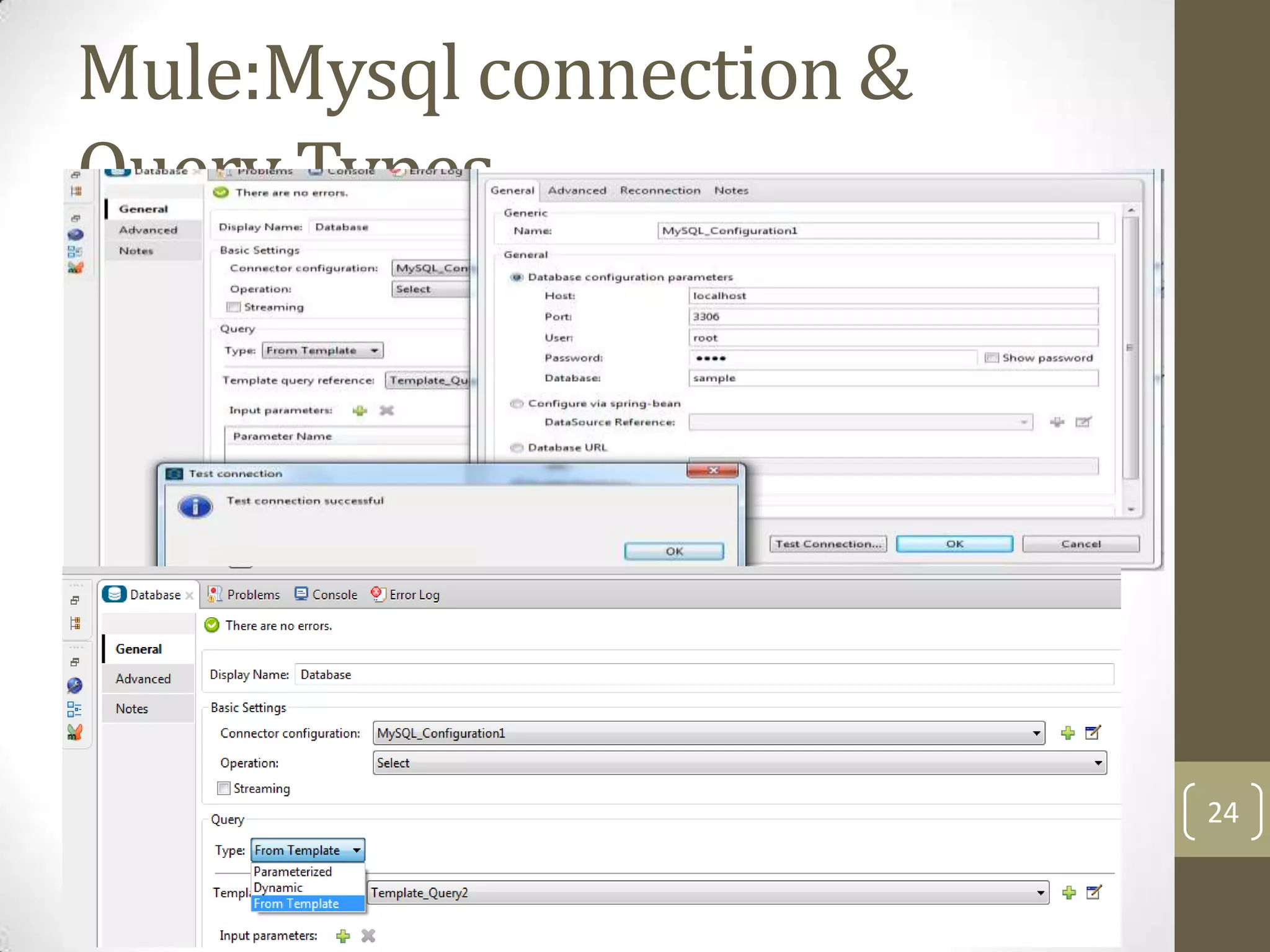The height and width of the screenshot is (952, 1270).
Task: Open upper Connector configuration MySQL_Con dropdown
Action: point(432,268)
